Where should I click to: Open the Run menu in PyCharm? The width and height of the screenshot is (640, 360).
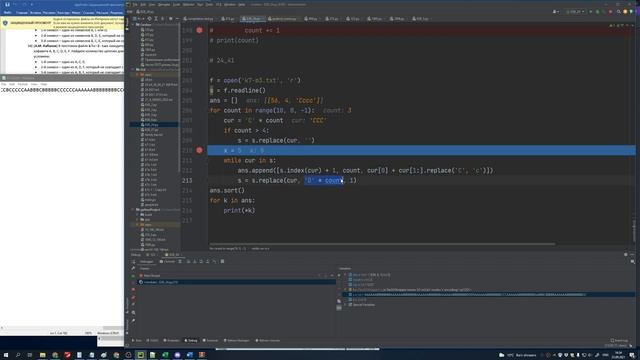[200, 4]
